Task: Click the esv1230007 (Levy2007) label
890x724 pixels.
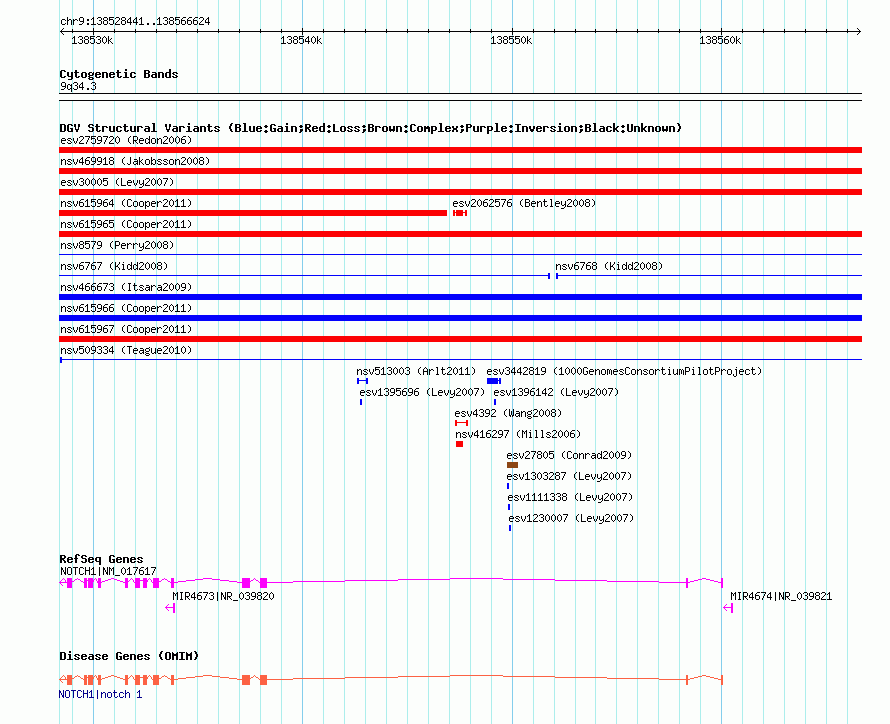Action: pyautogui.click(x=571, y=518)
